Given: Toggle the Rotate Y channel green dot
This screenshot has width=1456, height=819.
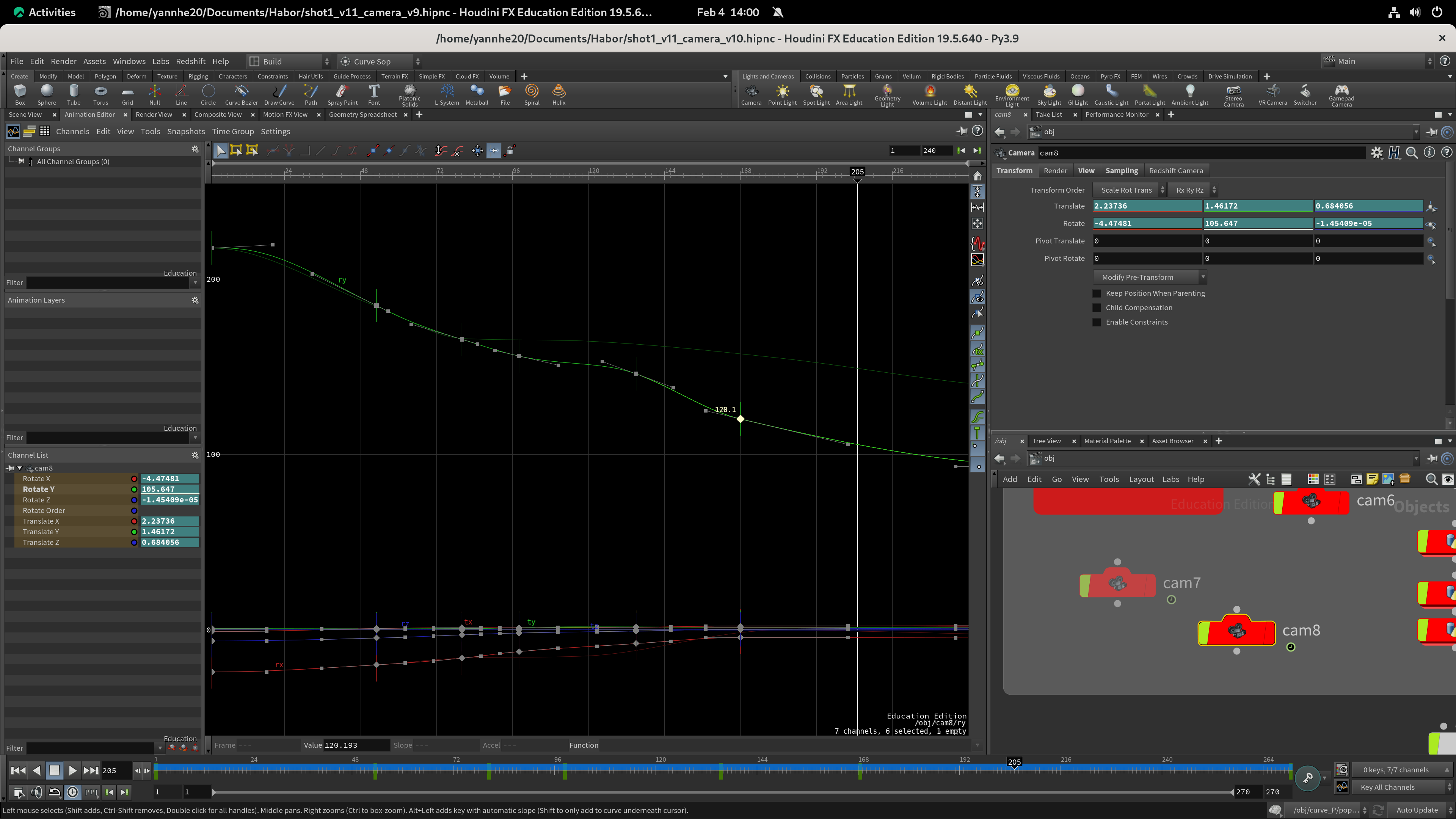Looking at the screenshot, I should [x=134, y=490].
